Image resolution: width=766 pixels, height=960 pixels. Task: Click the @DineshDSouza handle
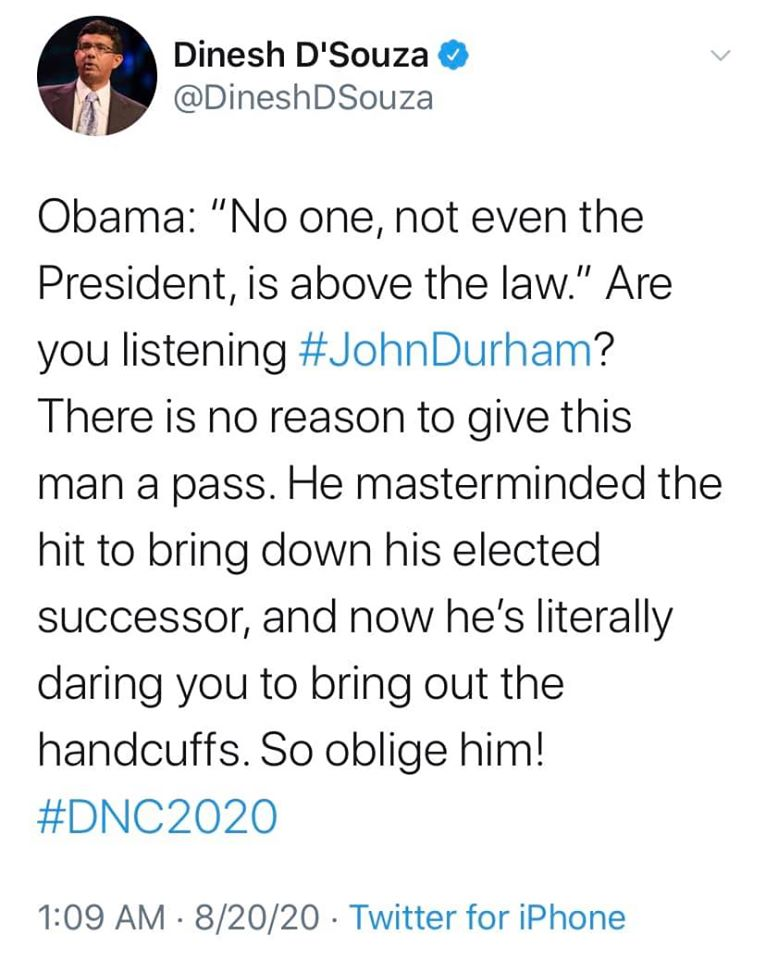[x=303, y=99]
